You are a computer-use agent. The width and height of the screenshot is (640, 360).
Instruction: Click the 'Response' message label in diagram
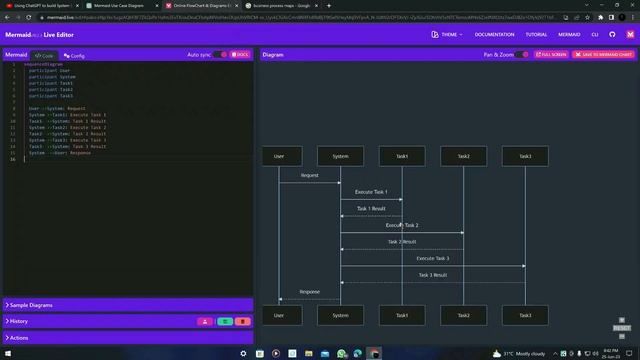pos(310,292)
